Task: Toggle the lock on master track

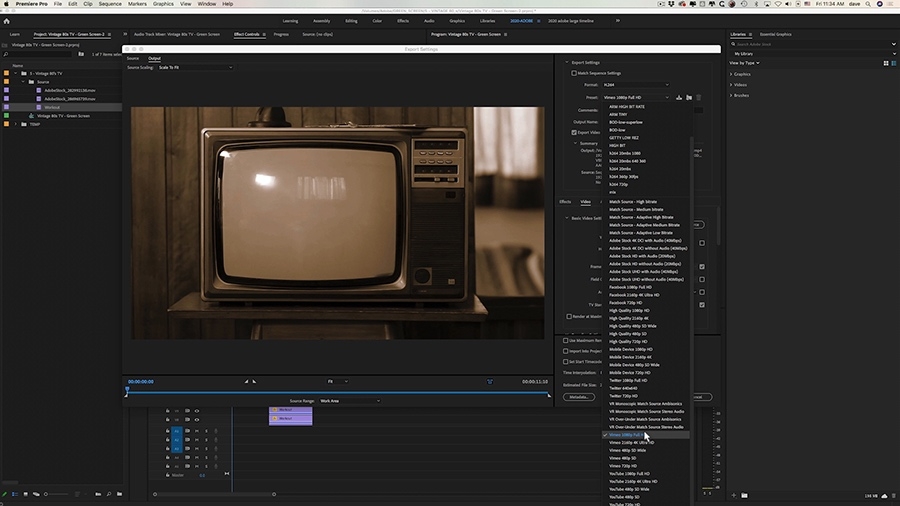Action: [168, 475]
